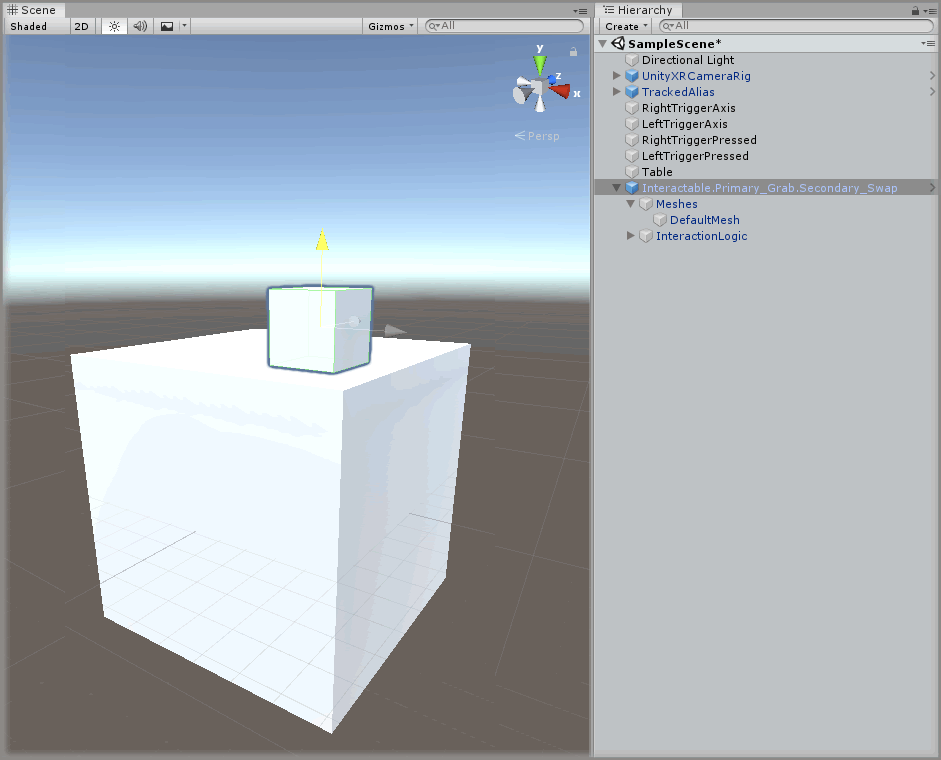
Task: Open the Scene panel options menu icon
Action: [x=581, y=10]
